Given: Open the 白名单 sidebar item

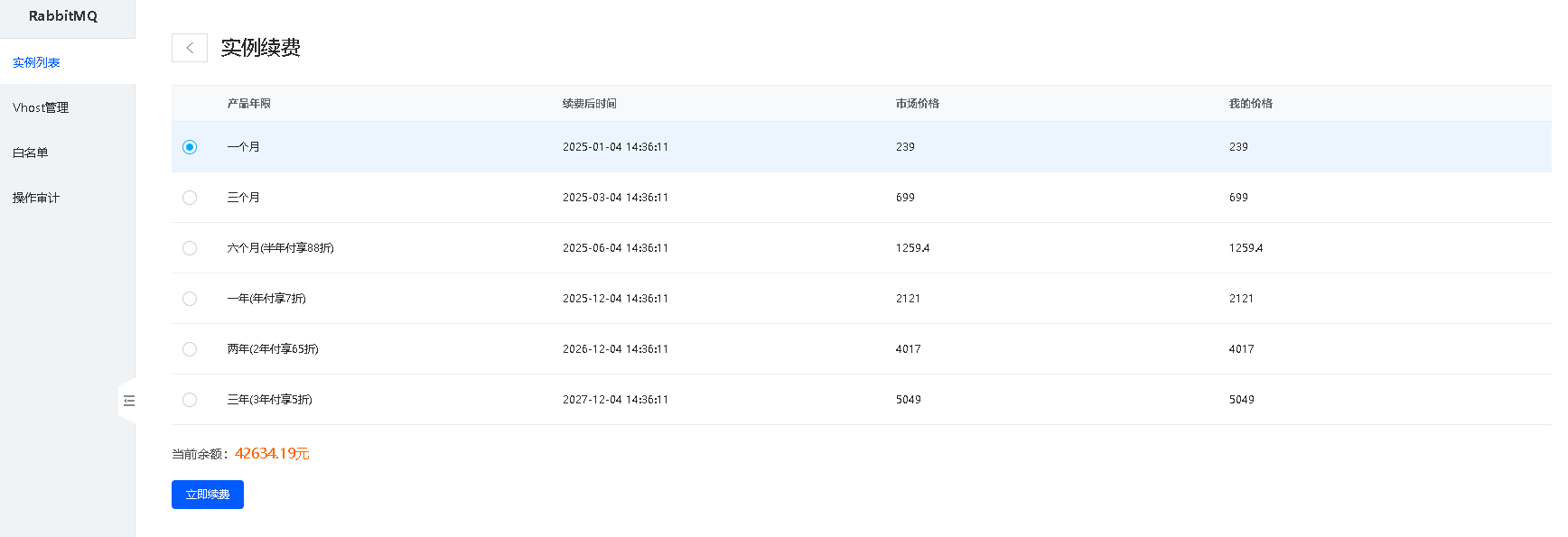Looking at the screenshot, I should tap(31, 153).
